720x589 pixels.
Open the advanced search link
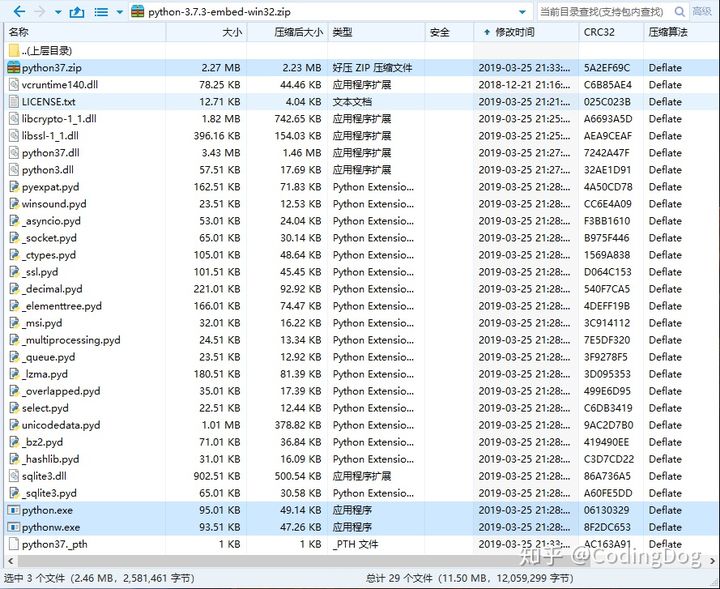click(702, 11)
